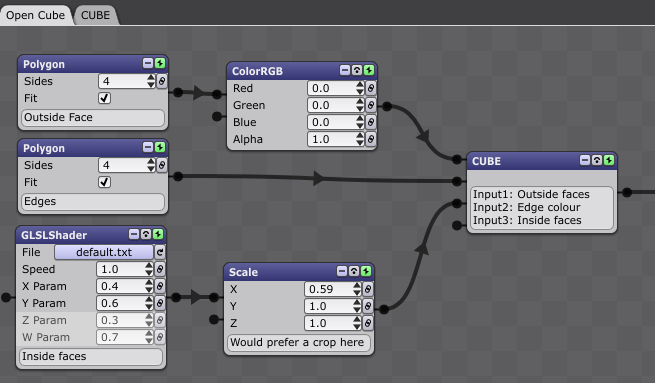Click the link icon beside Speed
The width and height of the screenshot is (655, 383).
[160, 269]
